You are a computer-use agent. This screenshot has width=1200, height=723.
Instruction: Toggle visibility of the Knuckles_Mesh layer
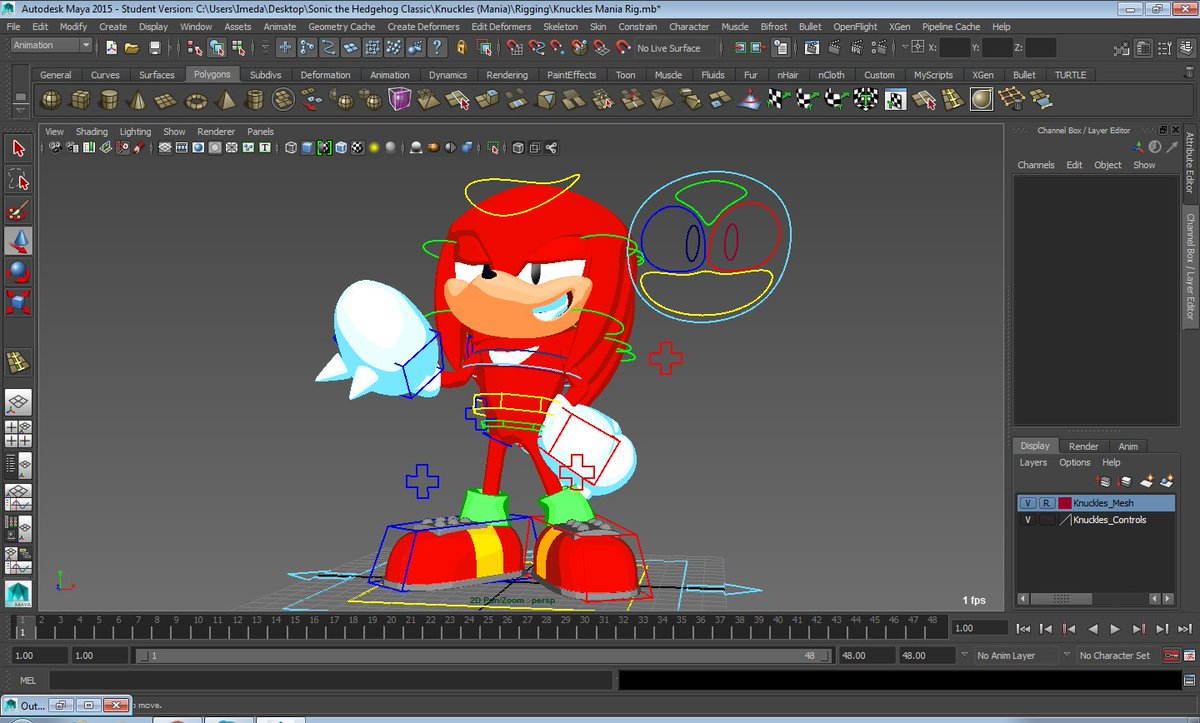(x=1028, y=503)
